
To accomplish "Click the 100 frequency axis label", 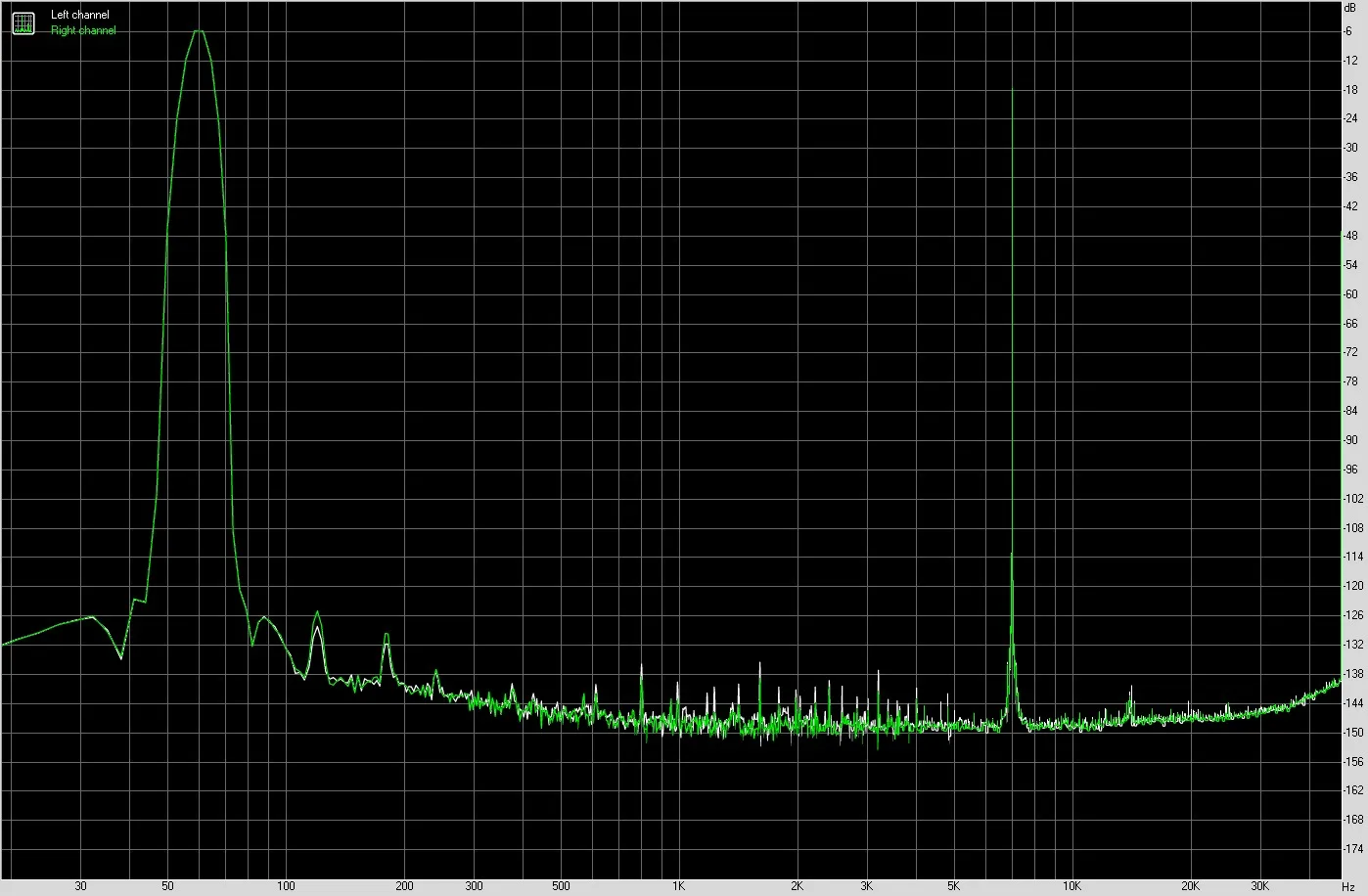I will [x=286, y=886].
